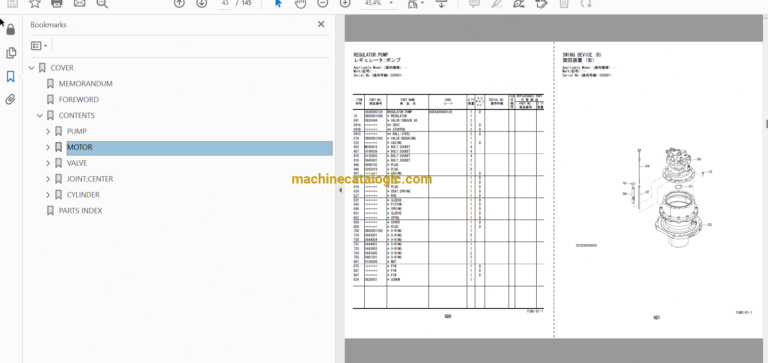Select the CYLINDER bookmark
This screenshot has width=768, height=363.
click(x=83, y=195)
